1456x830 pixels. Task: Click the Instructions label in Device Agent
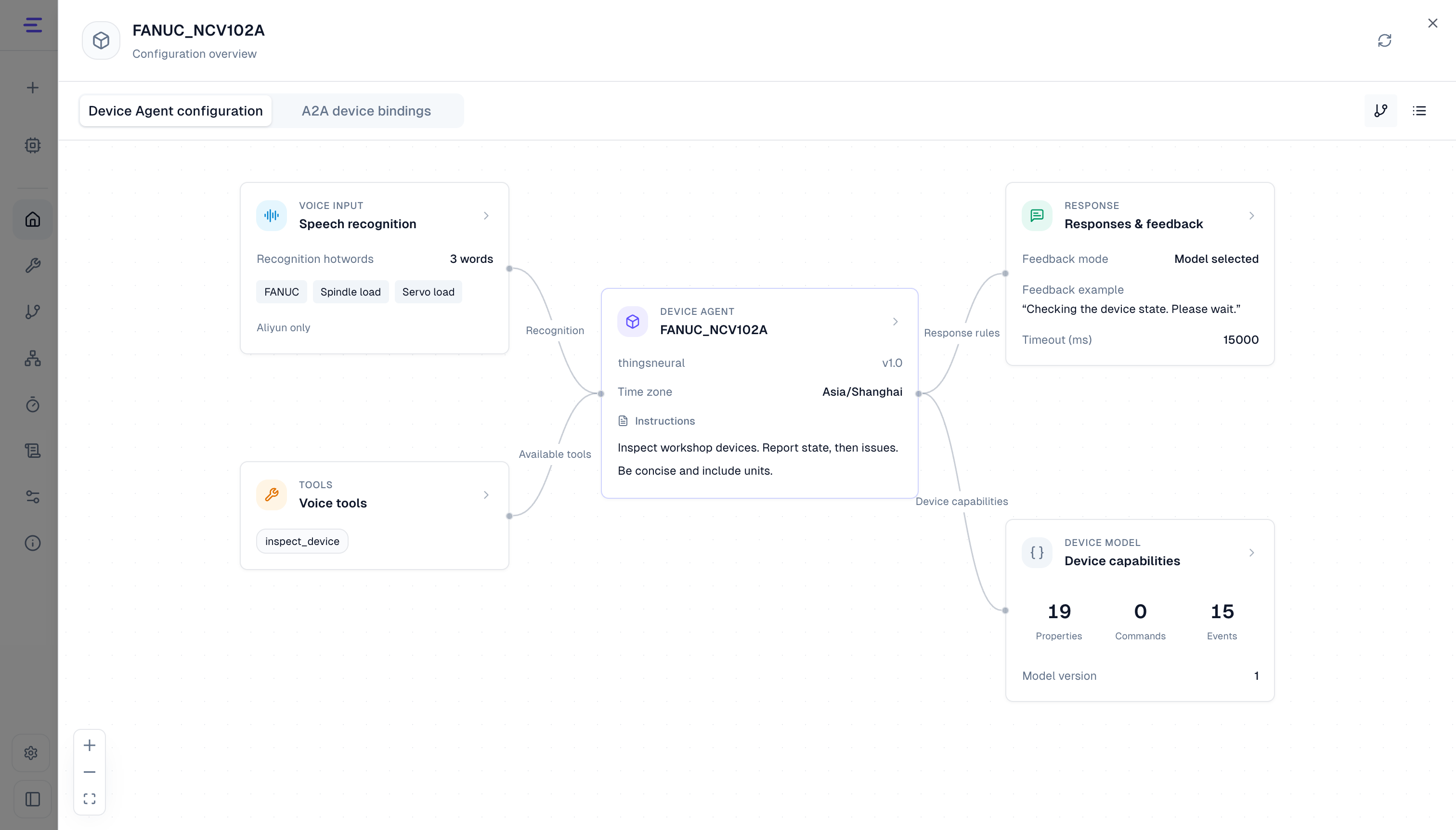(665, 421)
